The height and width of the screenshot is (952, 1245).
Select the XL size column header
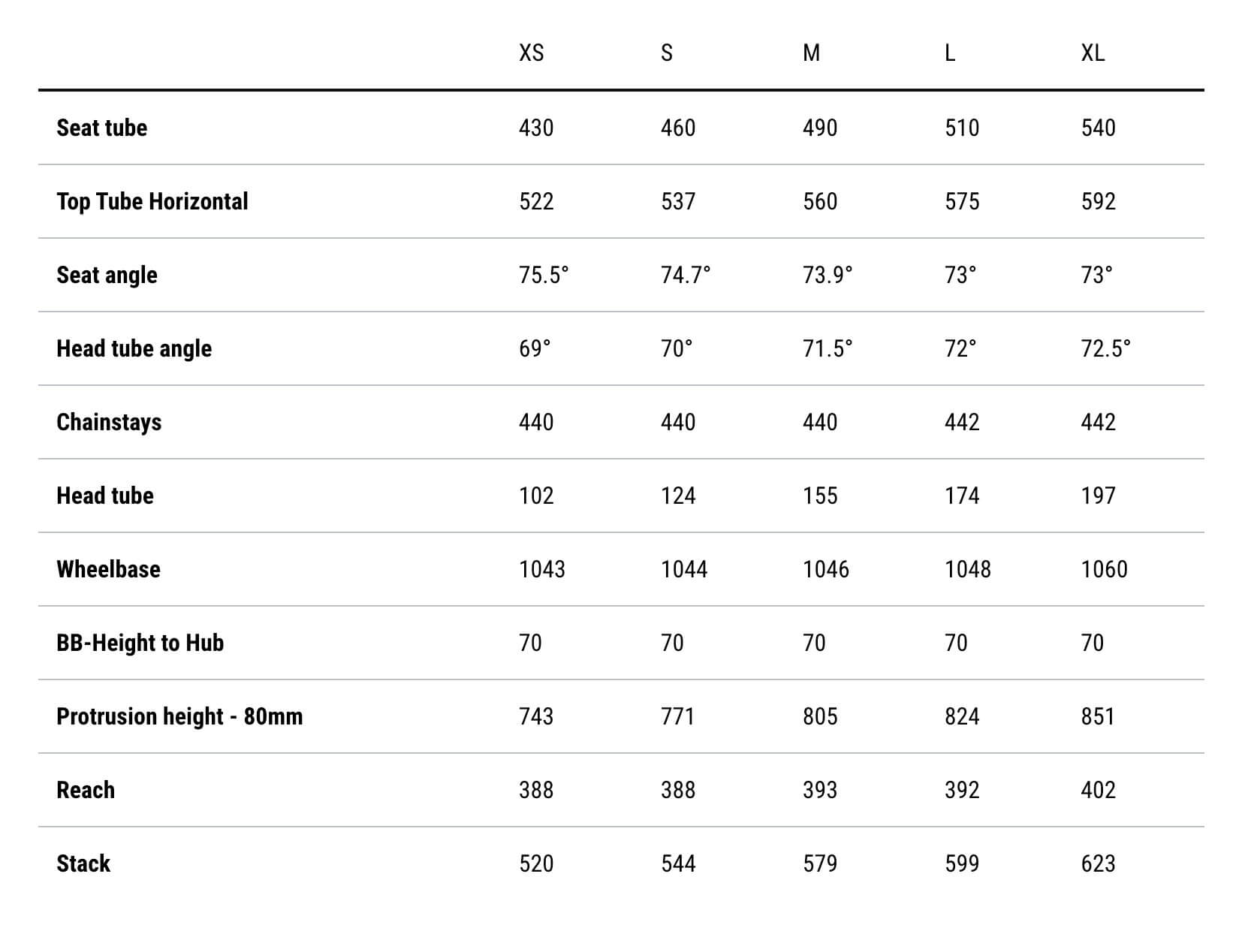[1093, 53]
